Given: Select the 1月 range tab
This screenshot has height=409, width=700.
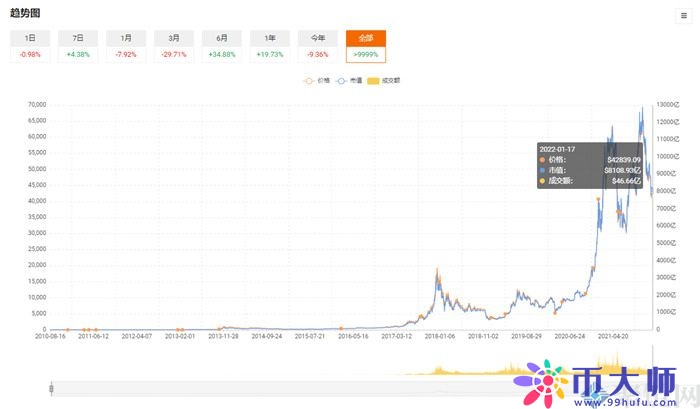Looking at the screenshot, I should (x=125, y=46).
